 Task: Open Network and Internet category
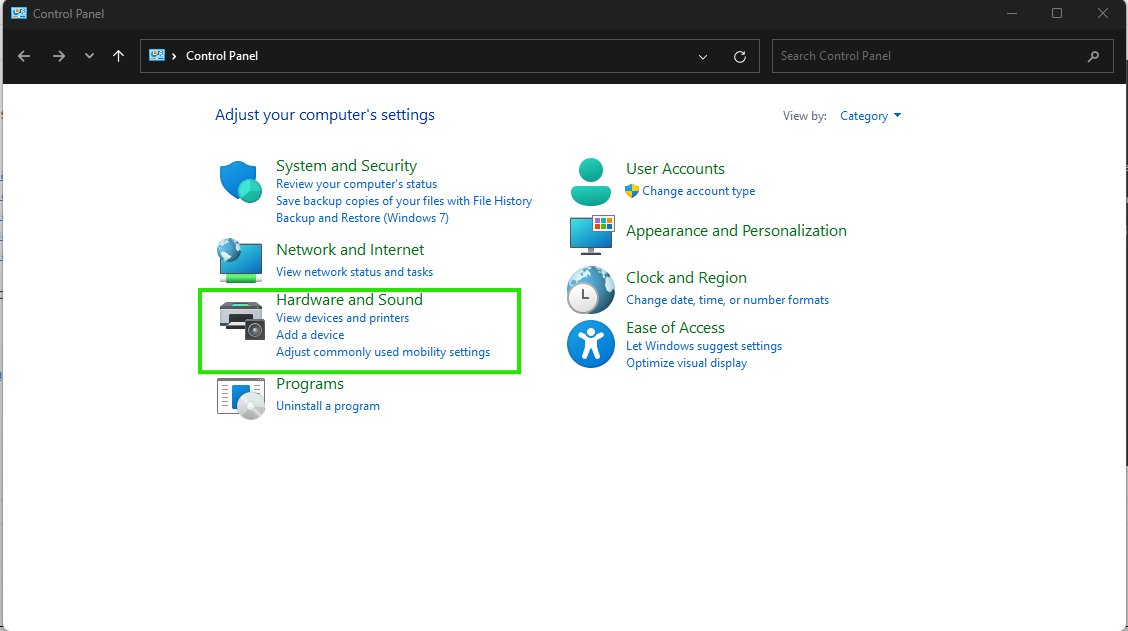[x=350, y=250]
